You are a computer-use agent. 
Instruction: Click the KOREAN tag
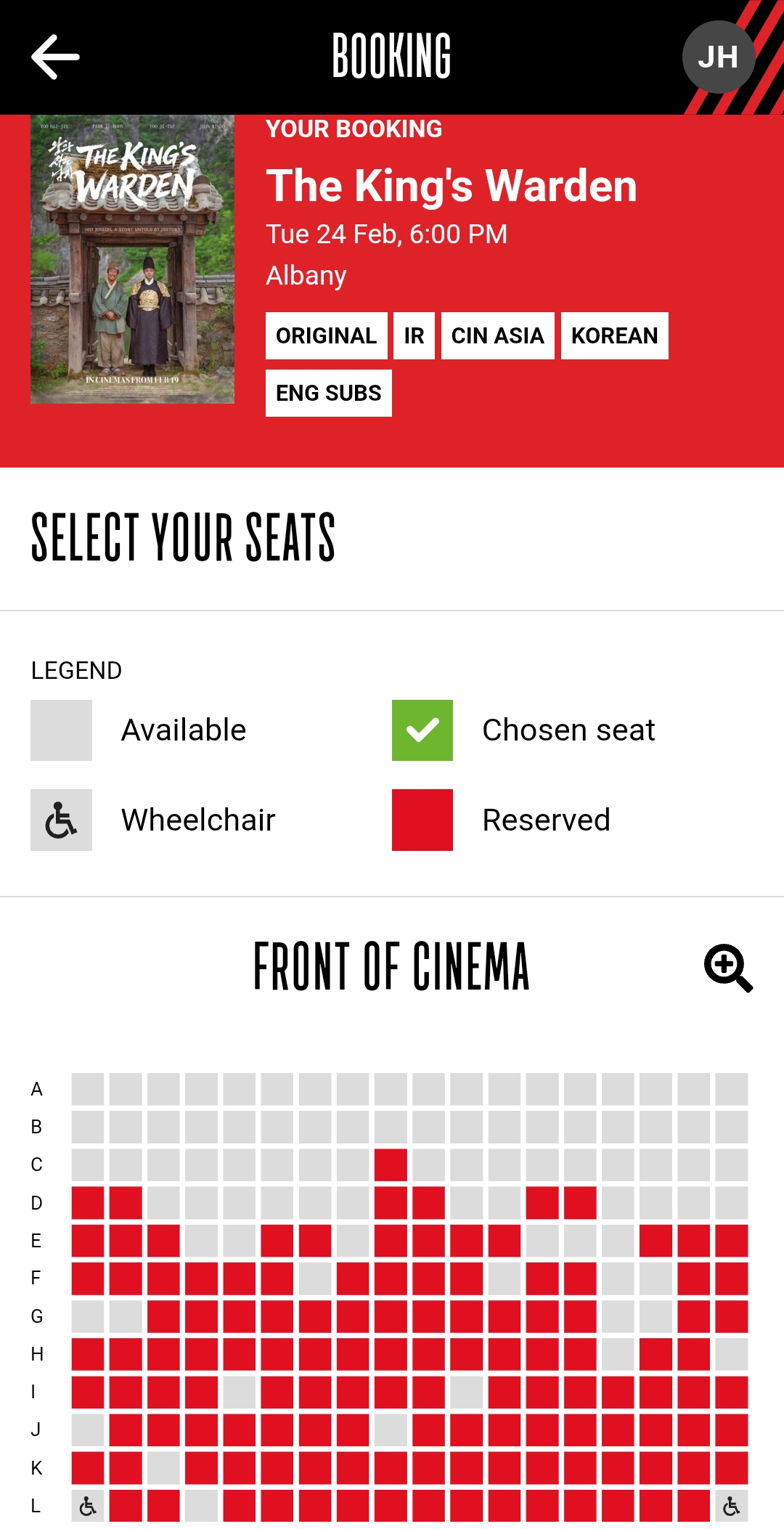614,336
